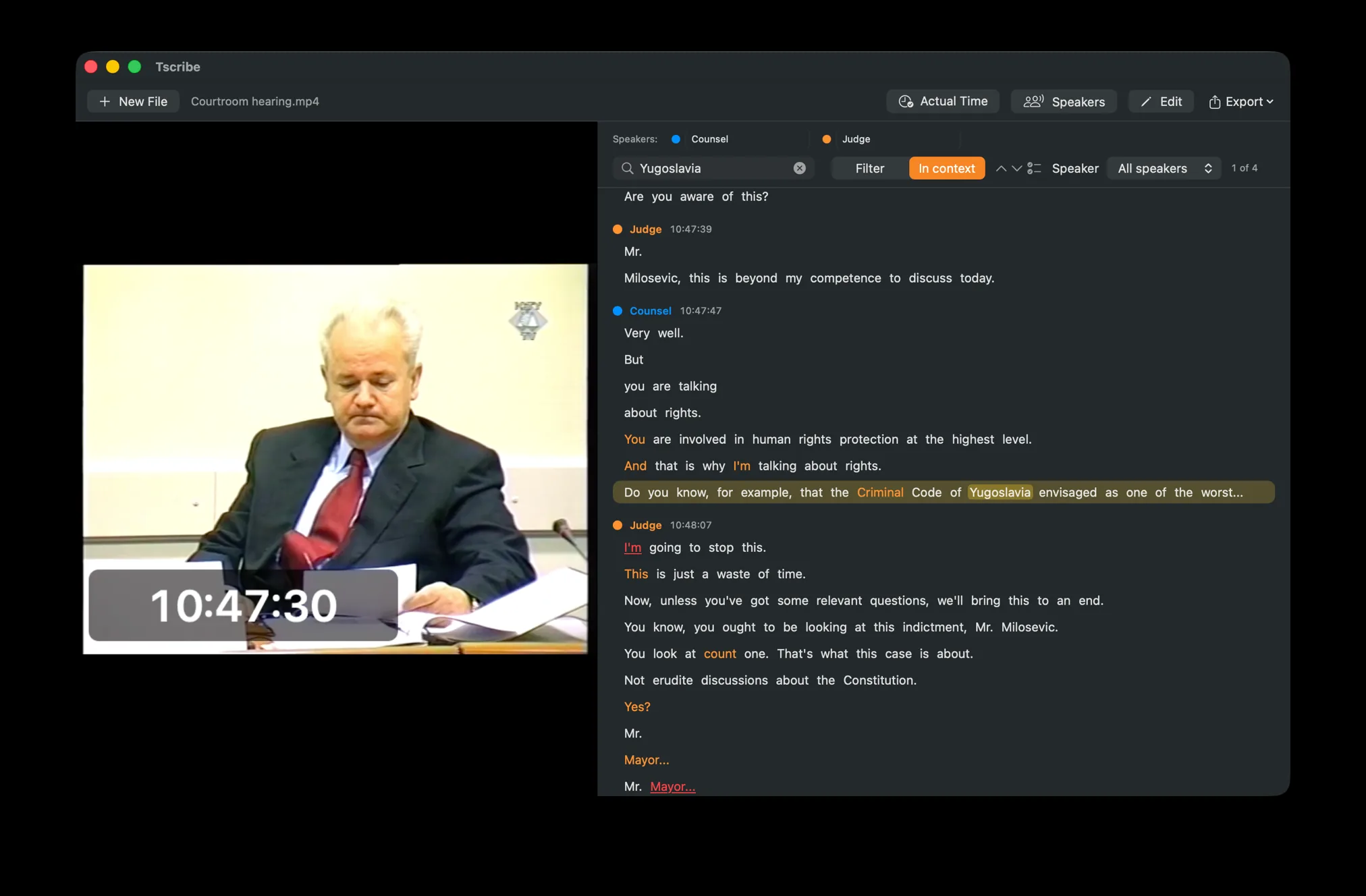Click the Judge label at 10:48:07
The height and width of the screenshot is (896, 1366).
pyautogui.click(x=645, y=525)
